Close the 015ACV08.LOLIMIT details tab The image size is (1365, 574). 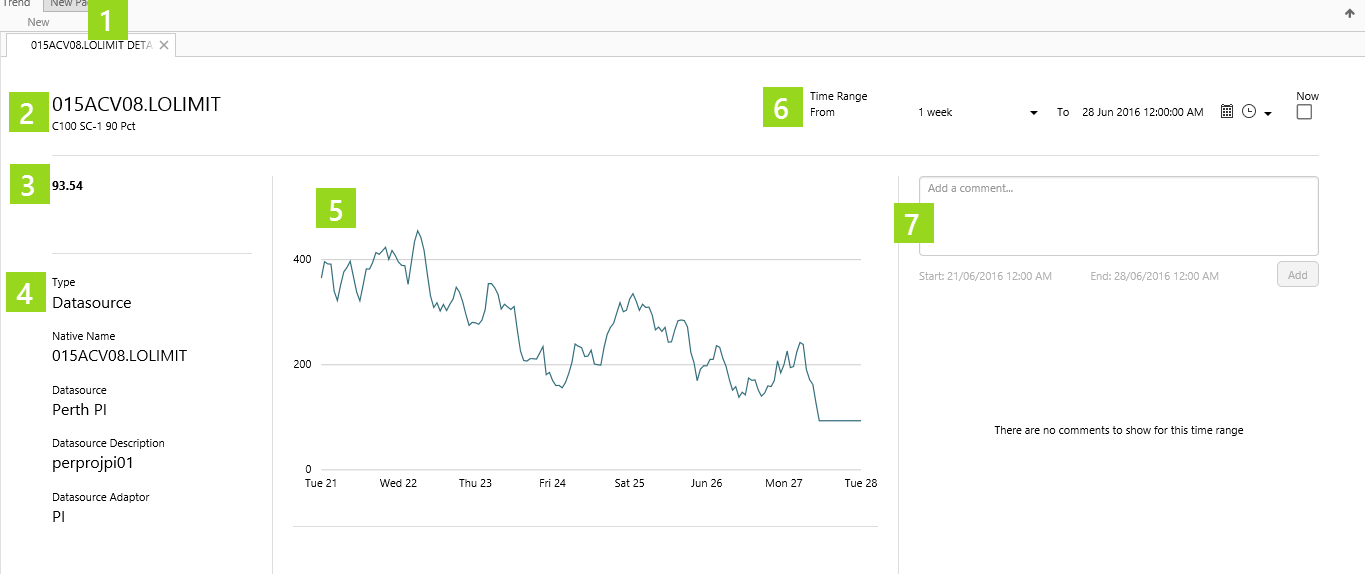[164, 45]
